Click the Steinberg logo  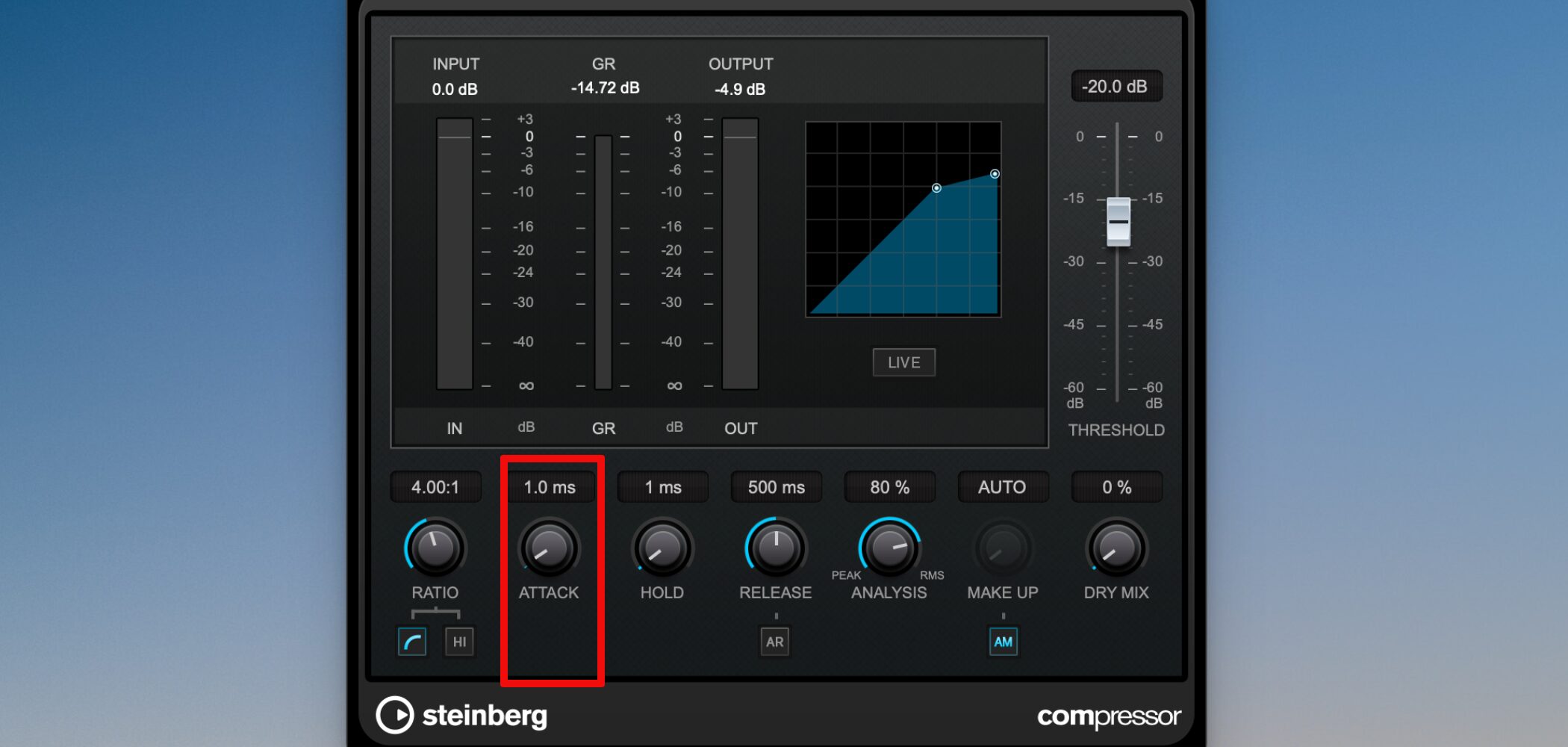(x=461, y=715)
